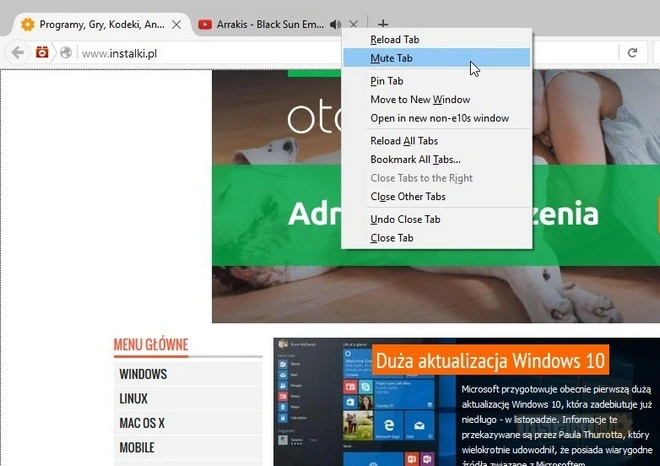Viewport: 660px width, 466px height.
Task: Click the reload page icon in address bar
Action: pos(632,52)
